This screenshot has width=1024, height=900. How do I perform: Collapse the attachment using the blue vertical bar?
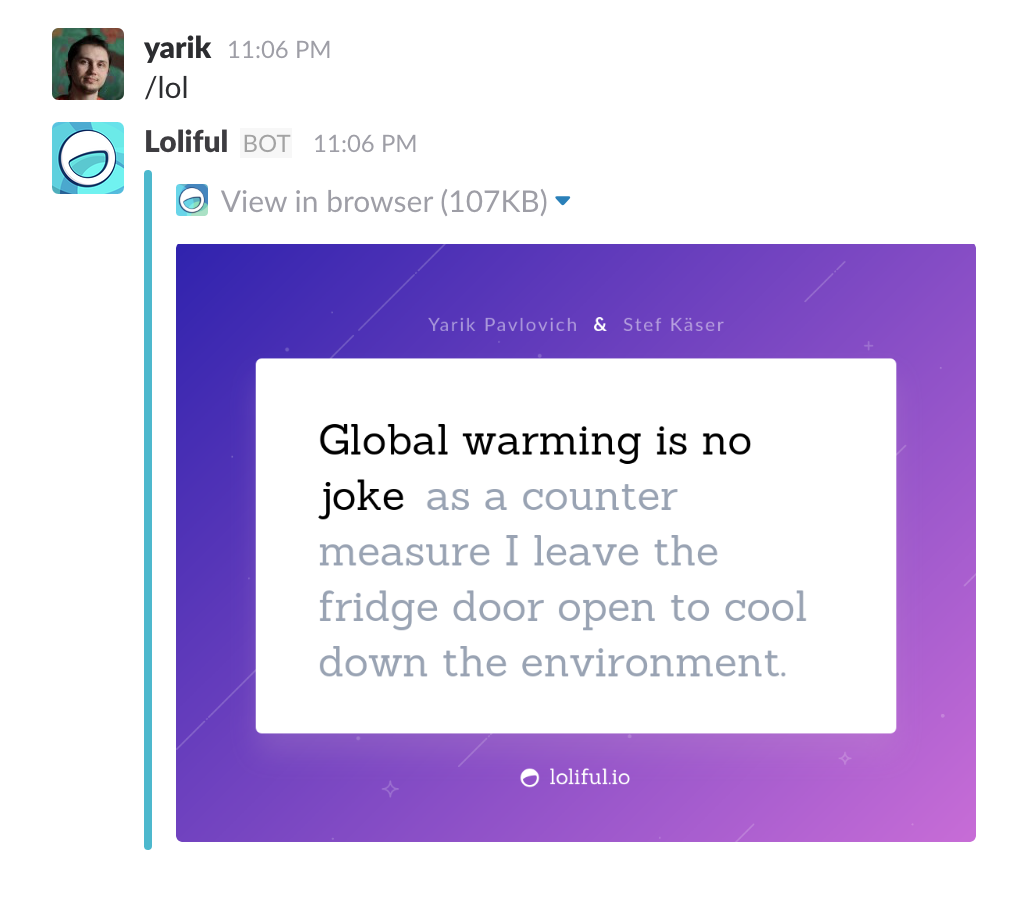pos(150,500)
